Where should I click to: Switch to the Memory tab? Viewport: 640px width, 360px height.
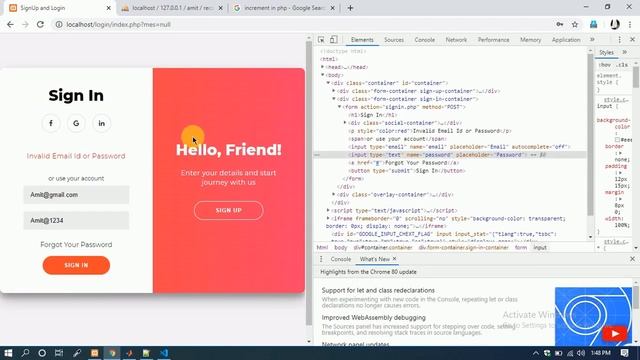(530, 40)
